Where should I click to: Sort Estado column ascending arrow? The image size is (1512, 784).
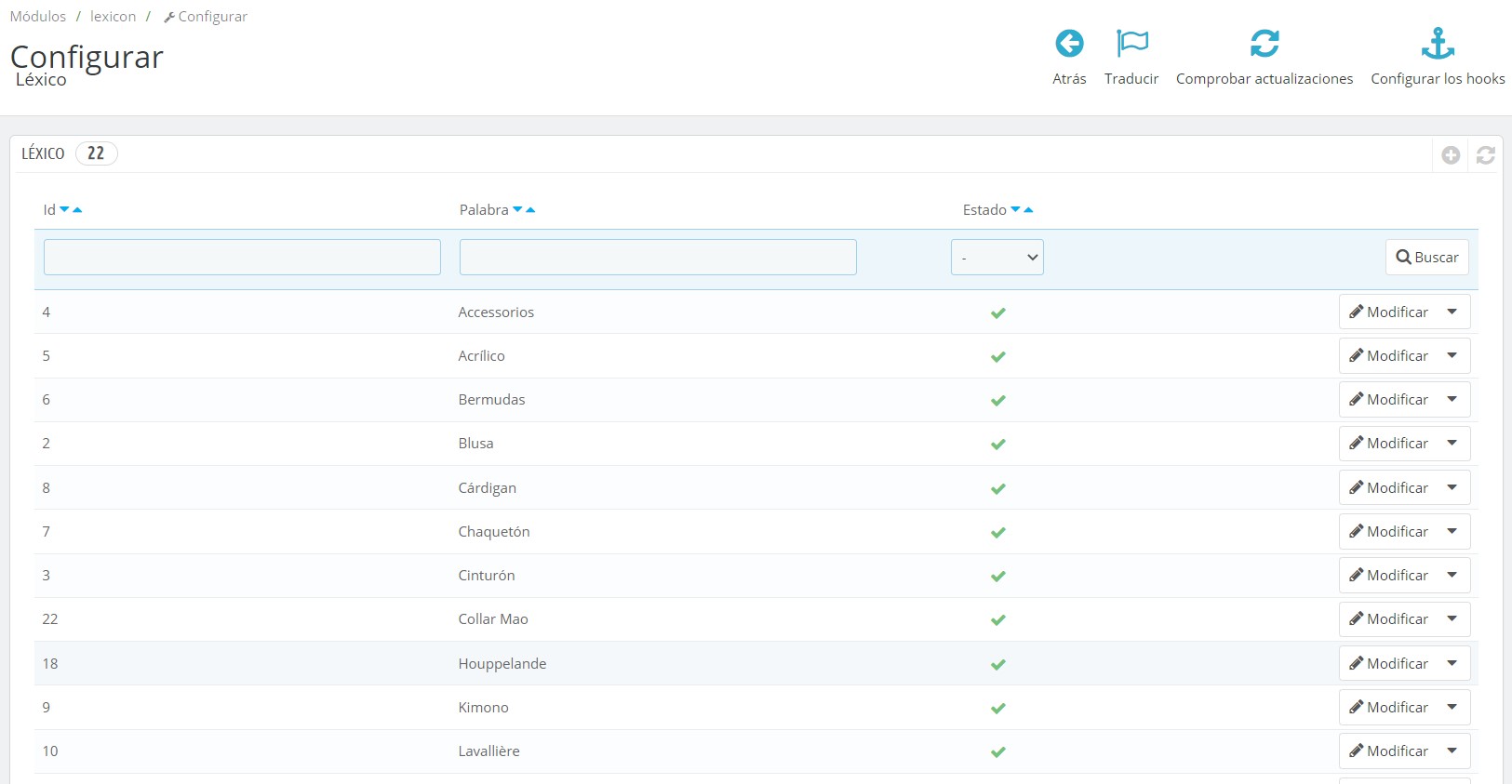coord(1028,210)
